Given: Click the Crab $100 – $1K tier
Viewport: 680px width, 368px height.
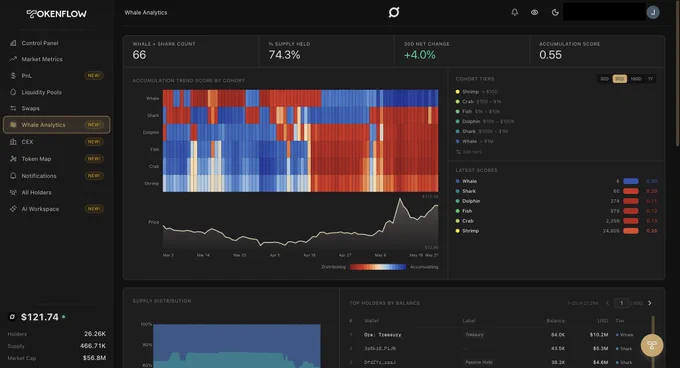Looking at the screenshot, I should [x=478, y=101].
